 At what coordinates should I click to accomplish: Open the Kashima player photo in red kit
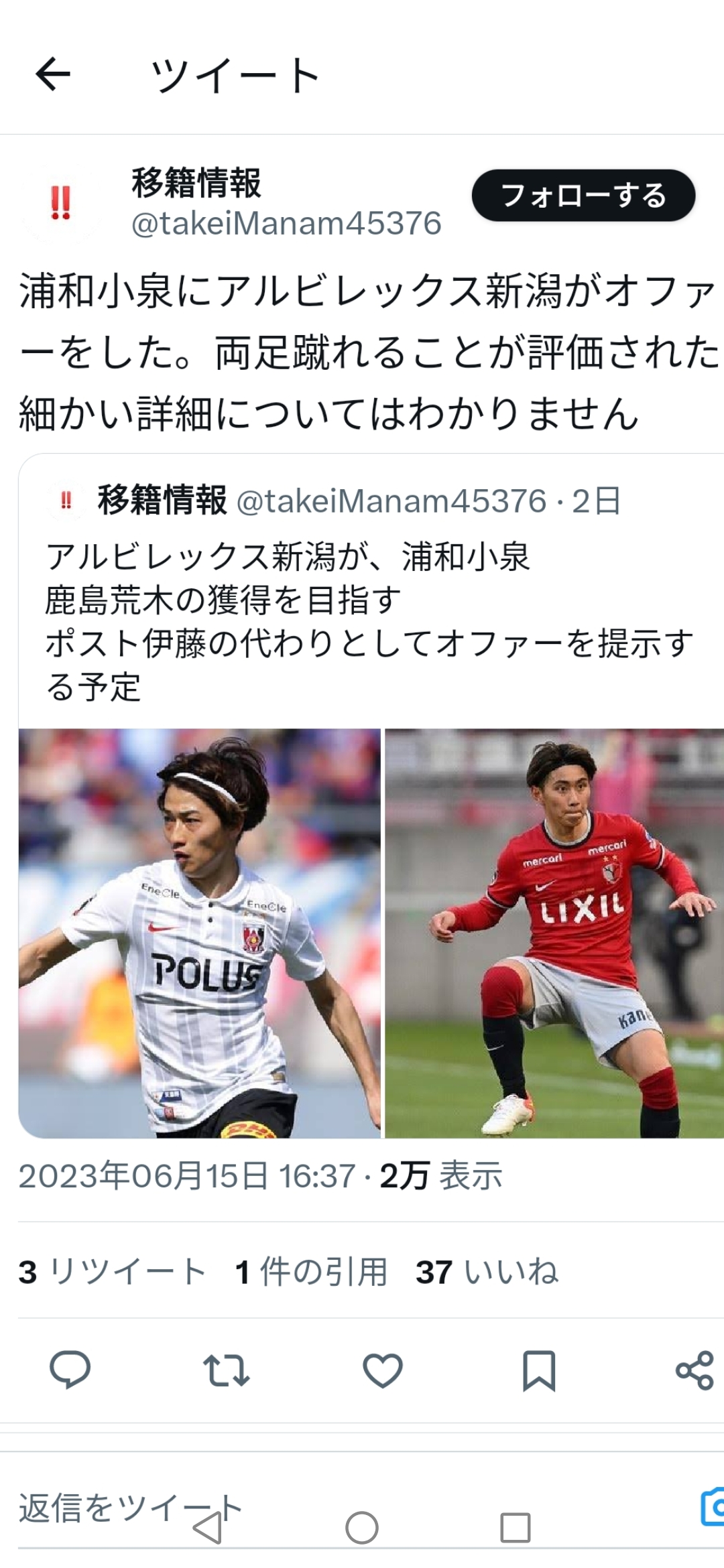coord(554,933)
